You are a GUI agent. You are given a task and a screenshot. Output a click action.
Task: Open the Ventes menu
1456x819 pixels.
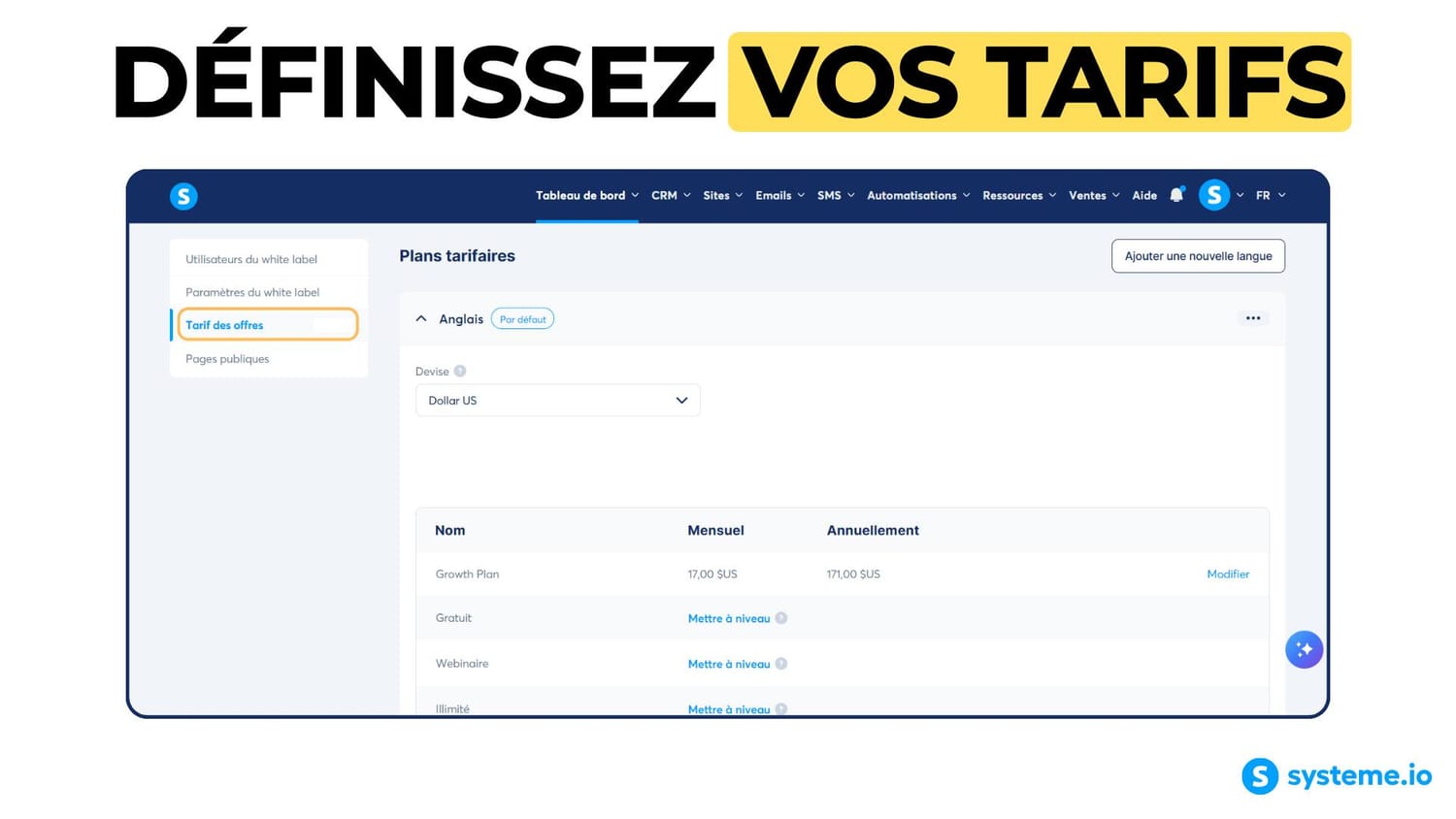pos(1094,195)
